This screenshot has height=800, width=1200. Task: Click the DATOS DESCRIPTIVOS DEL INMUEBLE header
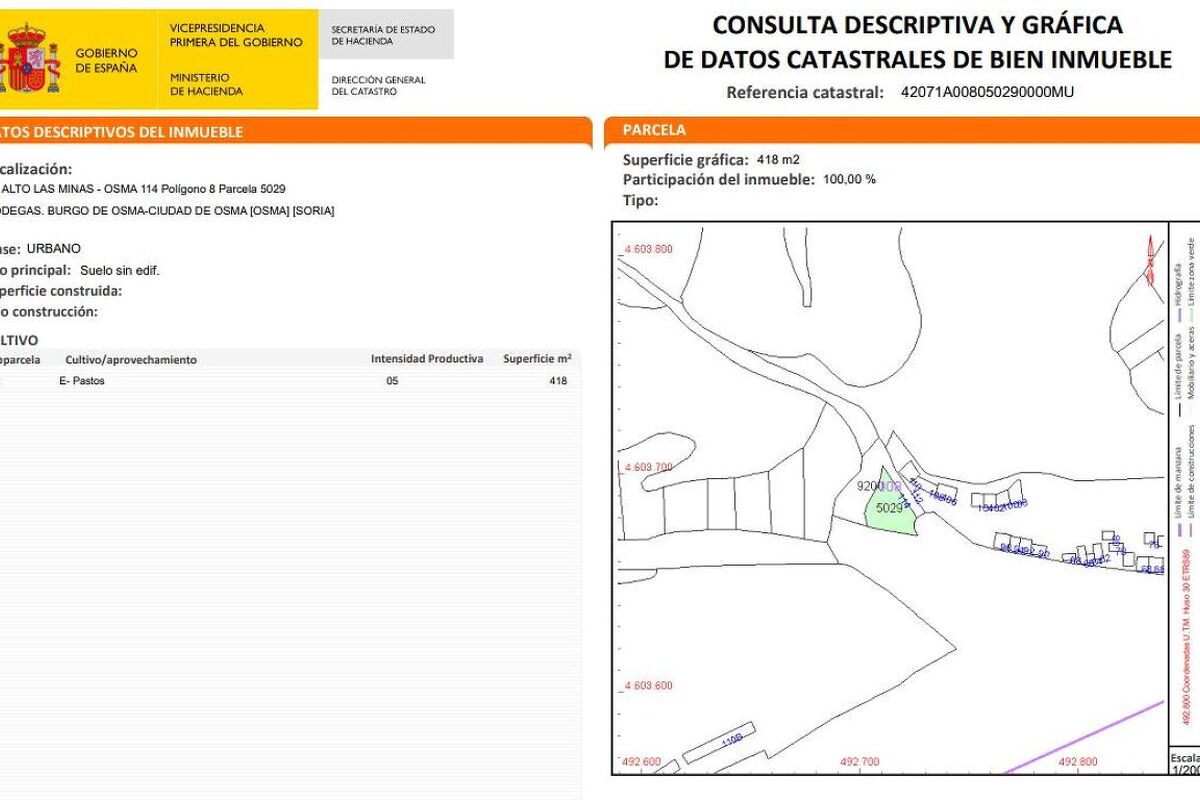pyautogui.click(x=121, y=132)
